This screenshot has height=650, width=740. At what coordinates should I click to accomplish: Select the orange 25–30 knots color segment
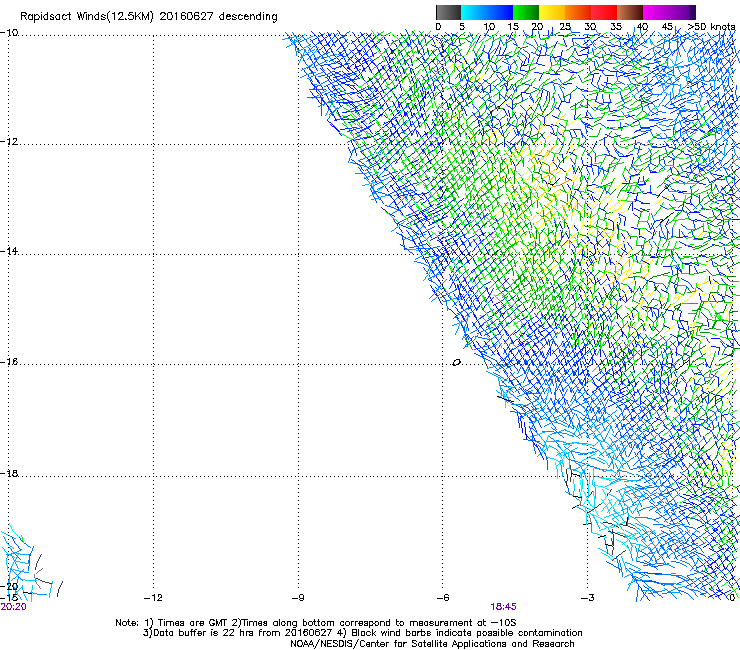(x=578, y=12)
